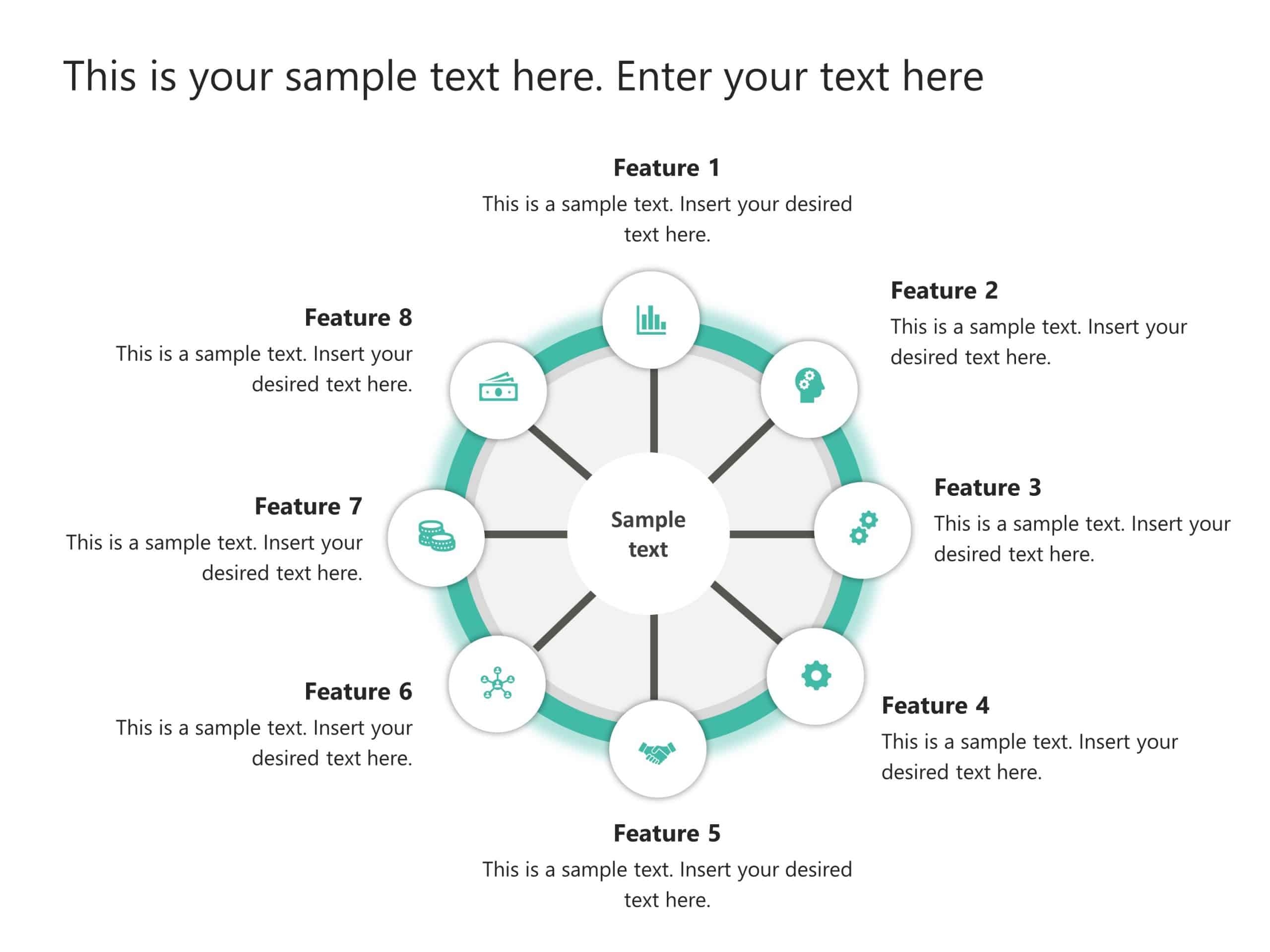Screen dimensions: 1270x952
Task: Click the handshake icon
Action: (657, 752)
